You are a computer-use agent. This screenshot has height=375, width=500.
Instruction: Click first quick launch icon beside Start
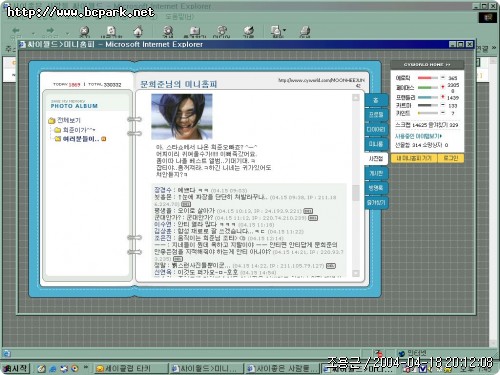click(41, 369)
